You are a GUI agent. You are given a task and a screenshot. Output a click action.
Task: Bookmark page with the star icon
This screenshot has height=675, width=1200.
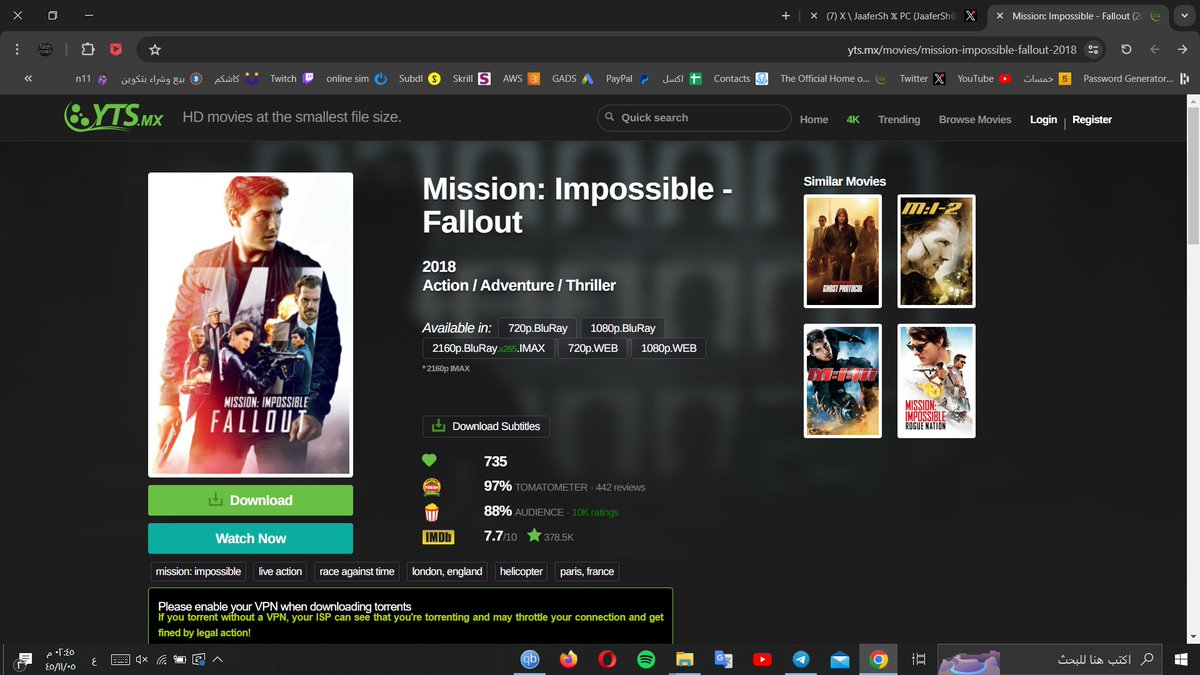[x=155, y=49]
